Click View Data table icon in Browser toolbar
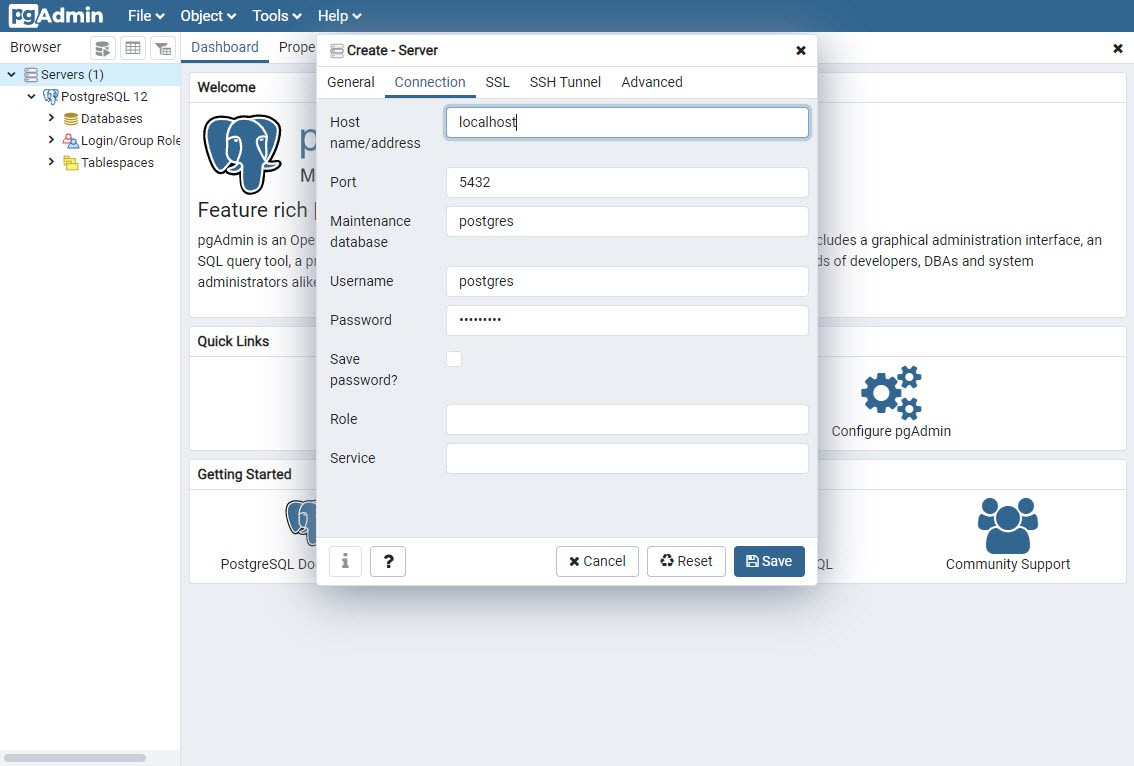1134x766 pixels. pyautogui.click(x=133, y=48)
